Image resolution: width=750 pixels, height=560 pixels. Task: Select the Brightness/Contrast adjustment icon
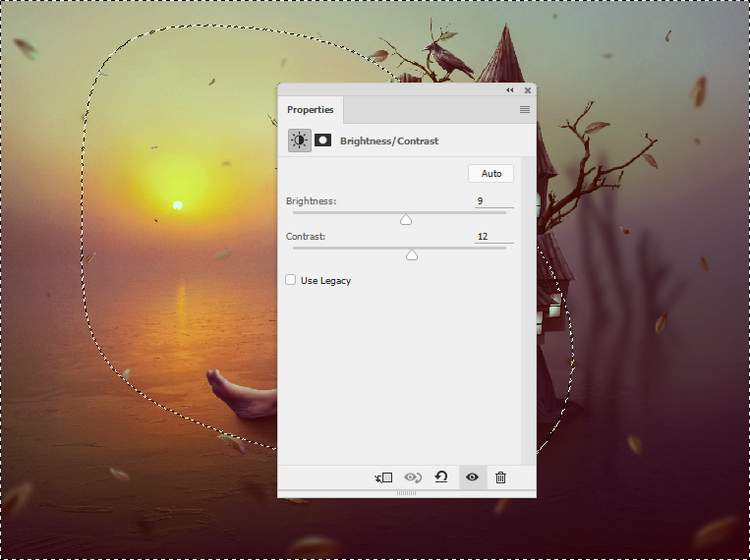click(299, 141)
